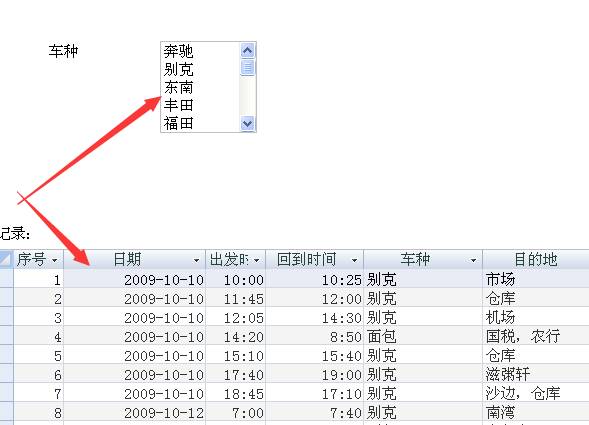Click the 目的地 column header
Screen dimensions: 589x425
[536, 259]
